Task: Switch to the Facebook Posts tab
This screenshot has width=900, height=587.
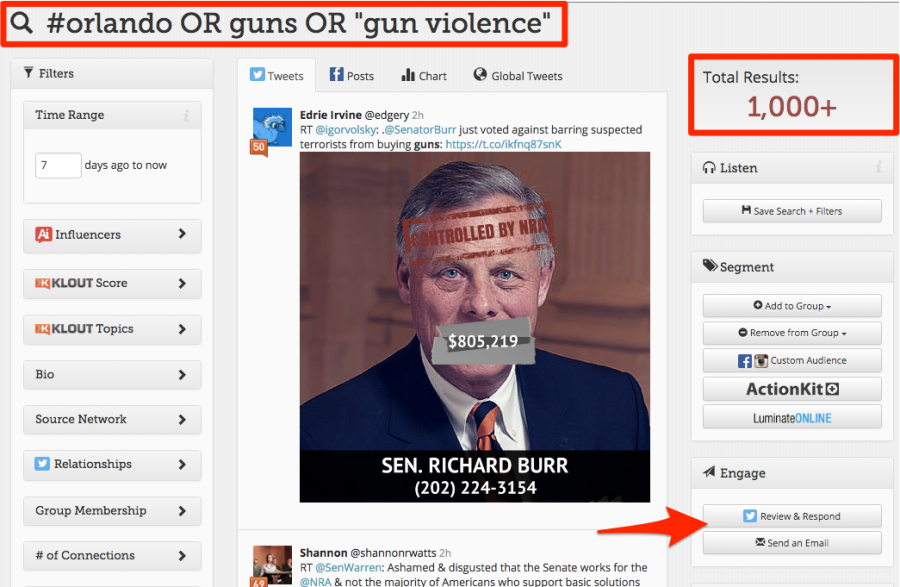Action: pyautogui.click(x=351, y=76)
